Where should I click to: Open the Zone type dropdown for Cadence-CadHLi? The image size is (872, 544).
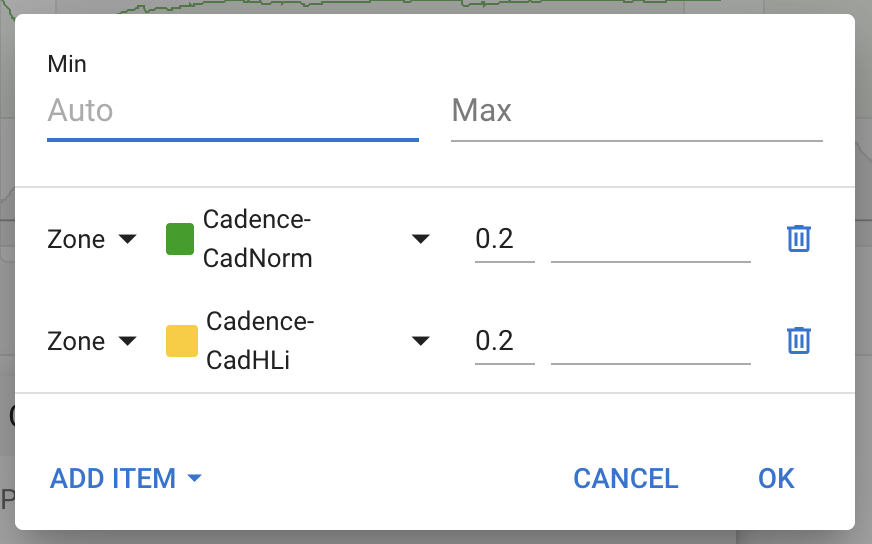pyautogui.click(x=91, y=341)
